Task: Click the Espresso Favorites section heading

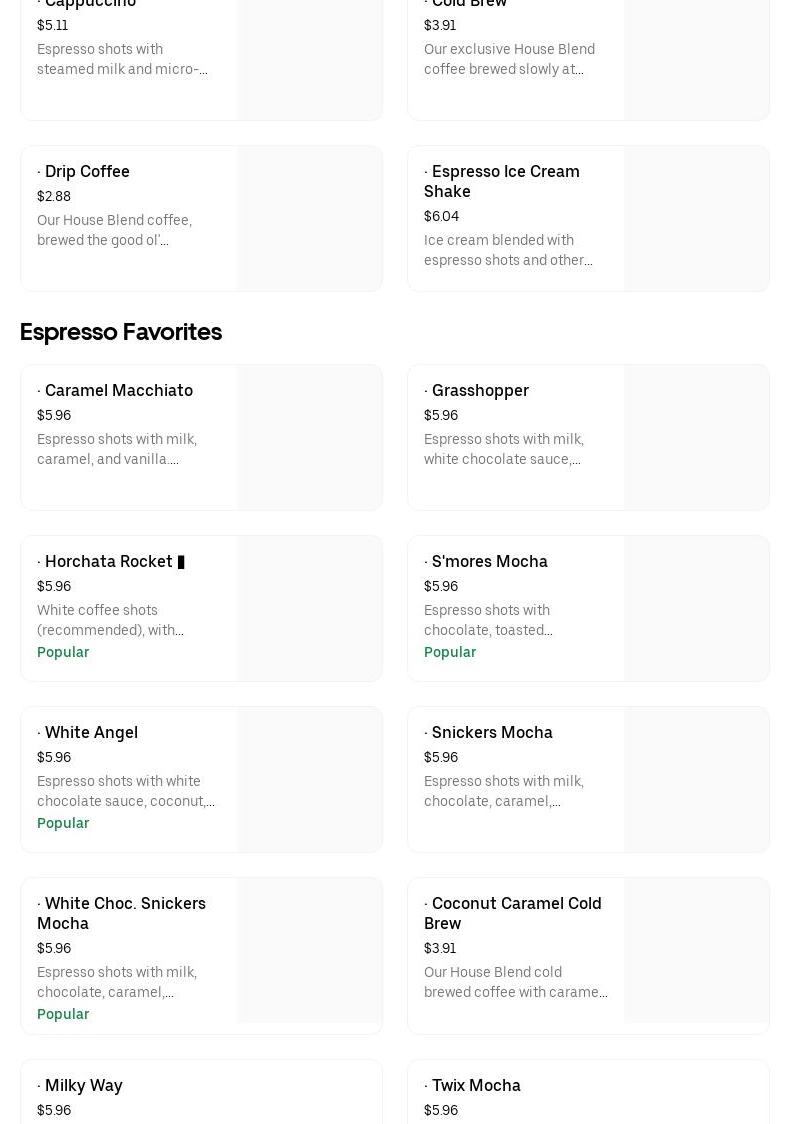Action: click(x=121, y=332)
